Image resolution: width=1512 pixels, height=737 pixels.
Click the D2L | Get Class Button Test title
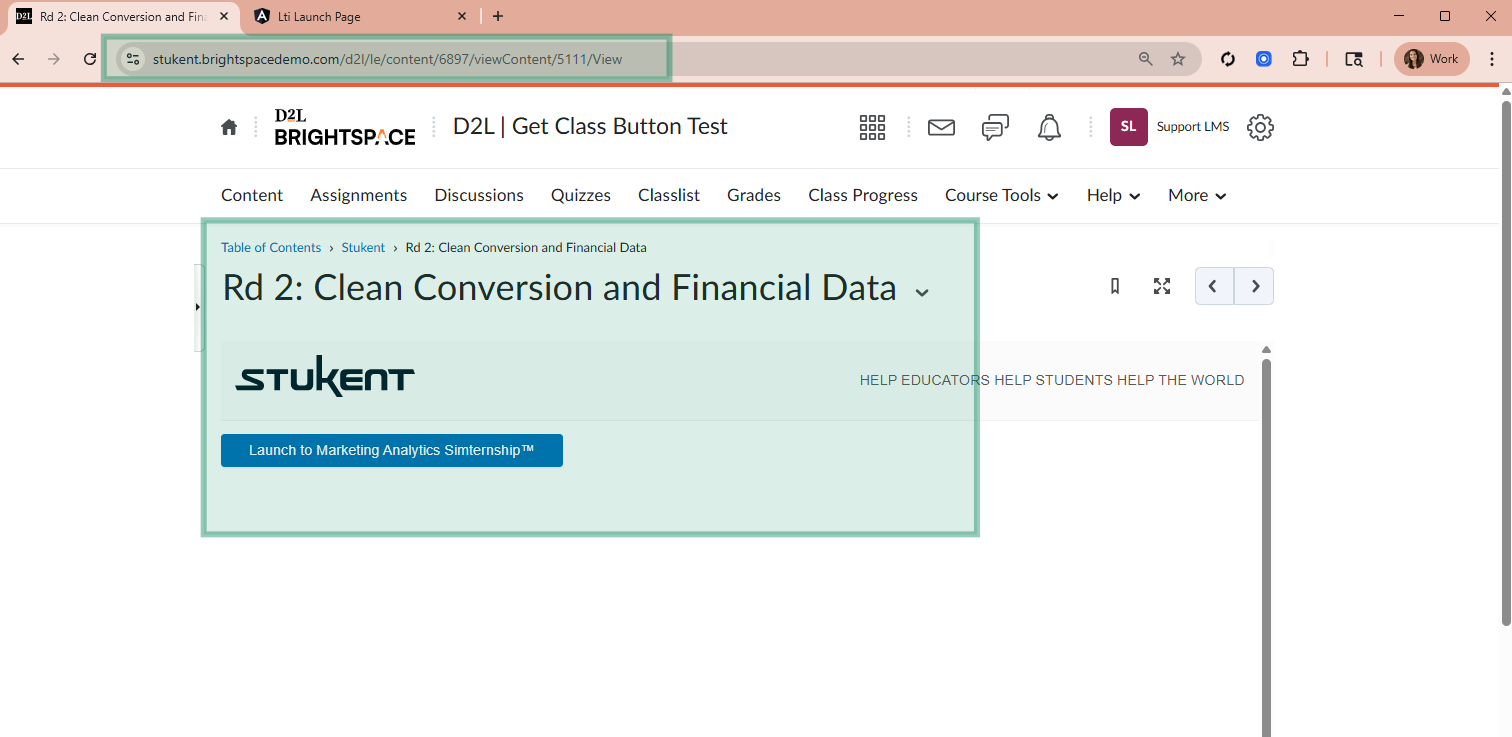pyautogui.click(x=590, y=126)
